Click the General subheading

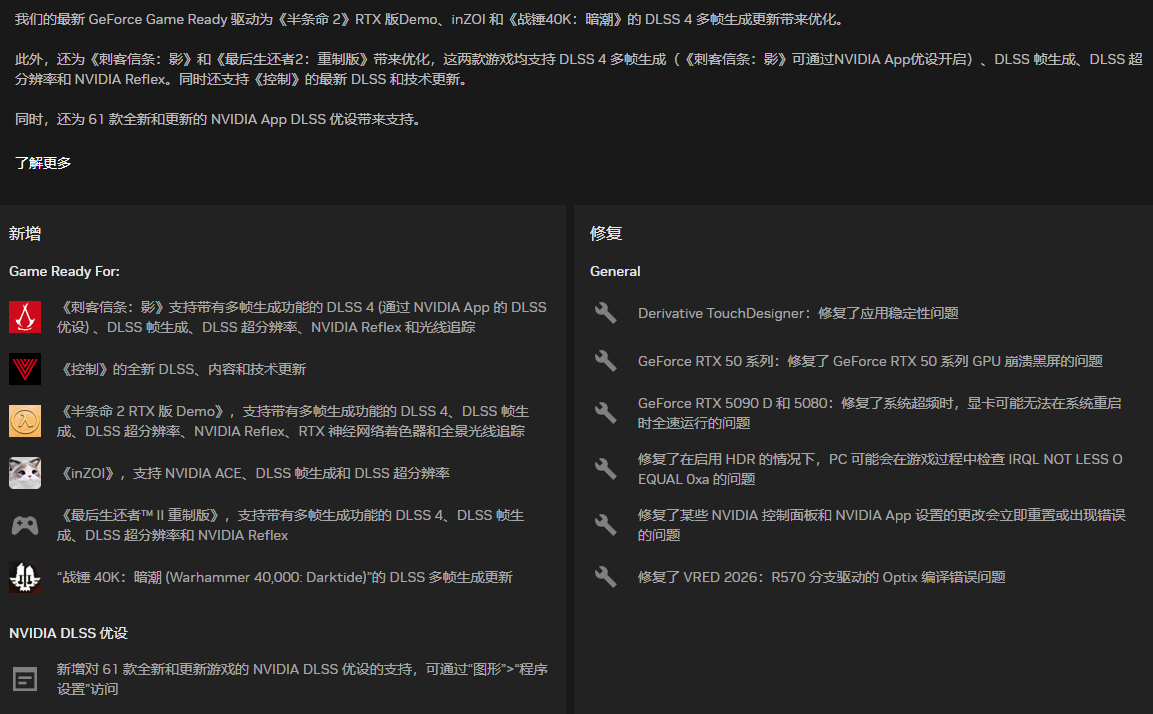(x=615, y=271)
